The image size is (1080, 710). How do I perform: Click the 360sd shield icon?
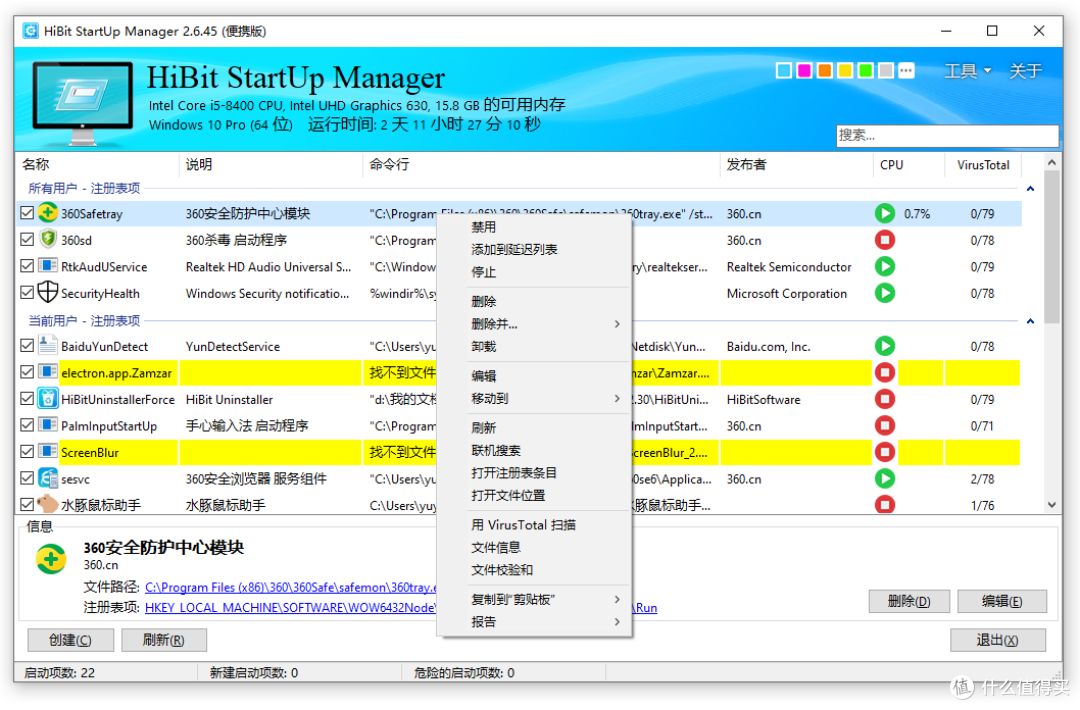tap(48, 240)
